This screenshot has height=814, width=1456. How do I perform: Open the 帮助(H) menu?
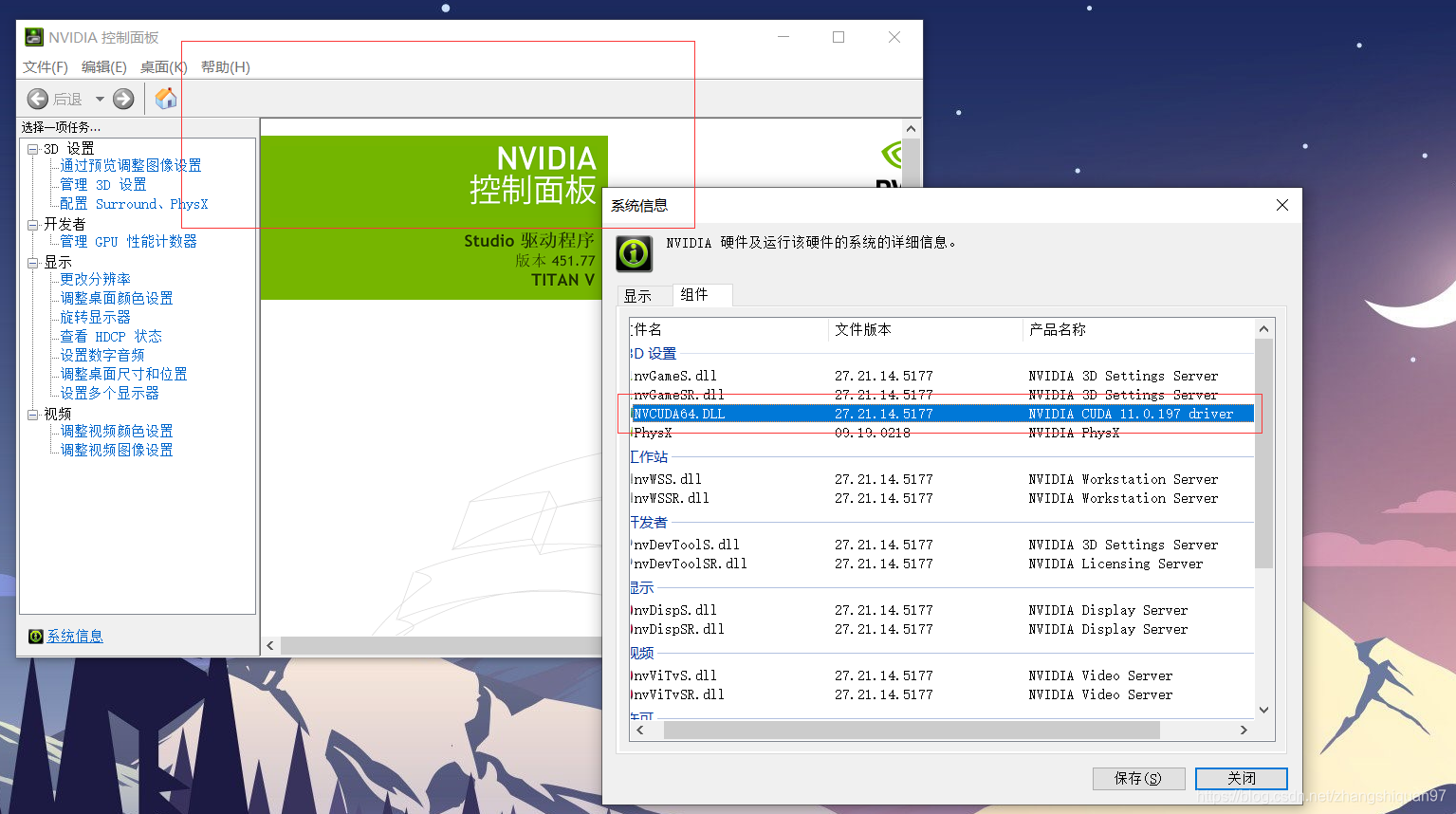click(x=226, y=66)
